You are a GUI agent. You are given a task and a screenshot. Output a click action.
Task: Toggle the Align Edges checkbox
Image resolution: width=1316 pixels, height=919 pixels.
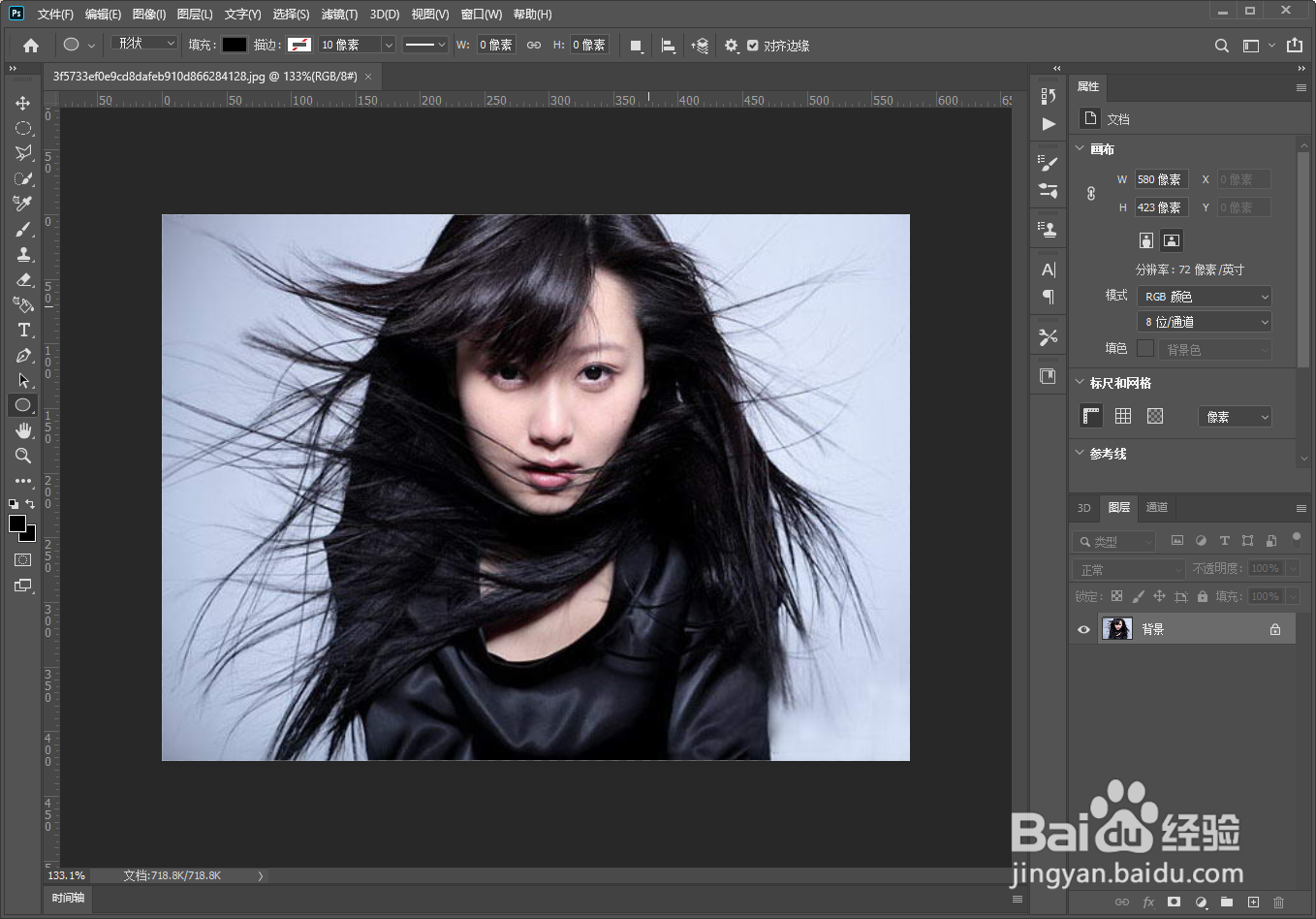pyautogui.click(x=753, y=46)
